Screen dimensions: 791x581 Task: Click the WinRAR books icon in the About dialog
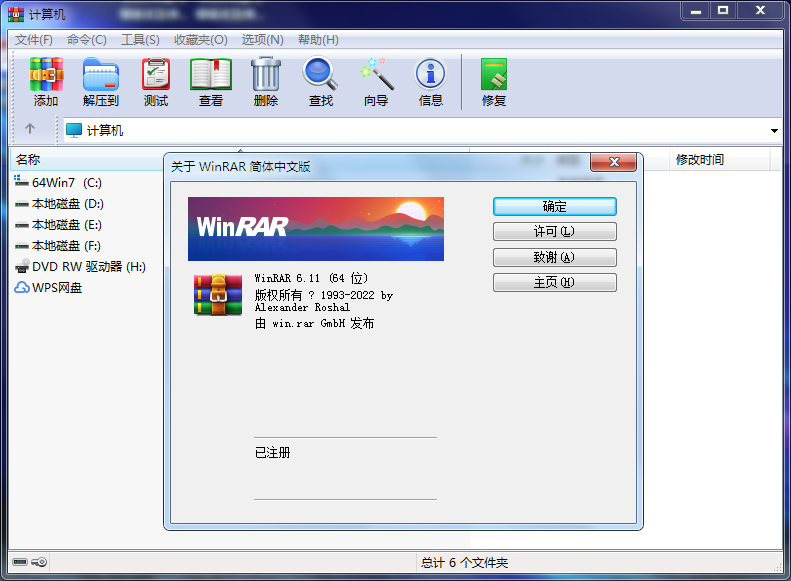coord(218,295)
